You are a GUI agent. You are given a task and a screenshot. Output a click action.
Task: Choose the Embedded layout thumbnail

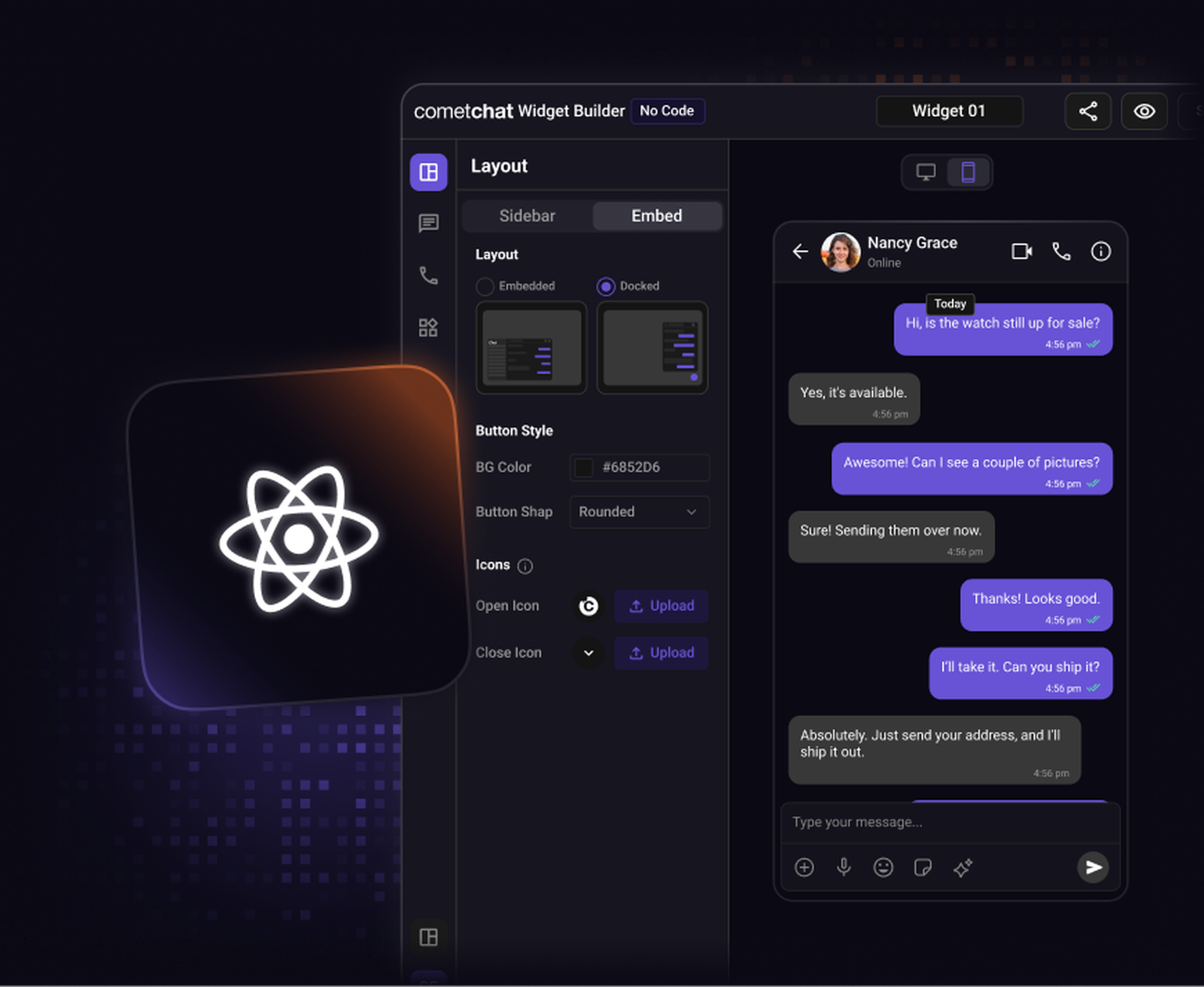pos(531,348)
